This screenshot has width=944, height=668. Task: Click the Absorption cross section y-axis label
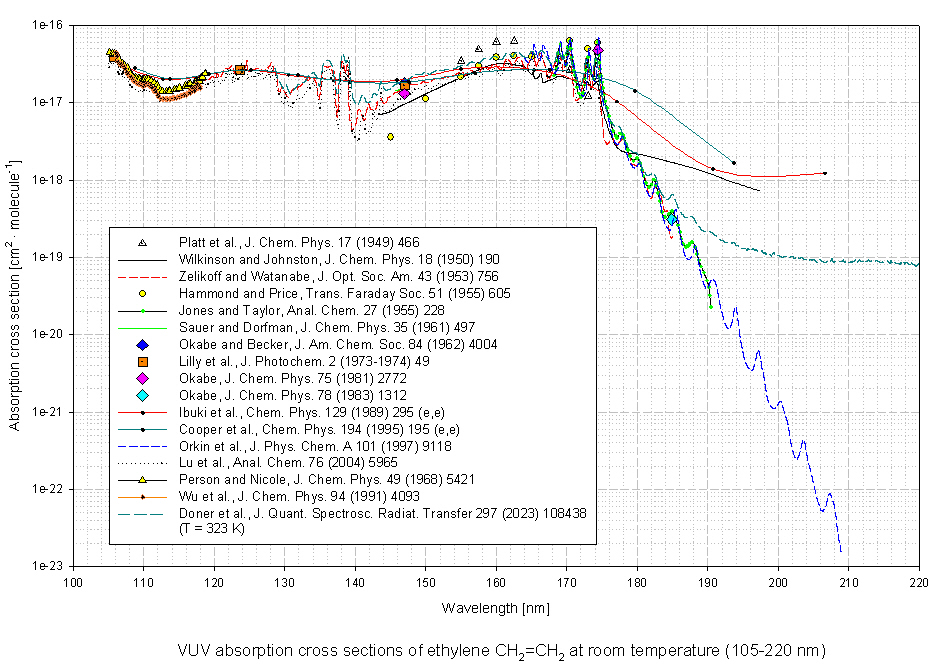(x=16, y=295)
